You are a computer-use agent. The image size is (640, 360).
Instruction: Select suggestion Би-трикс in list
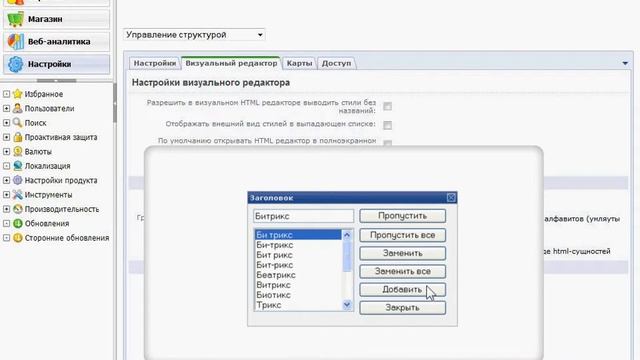click(x=298, y=245)
